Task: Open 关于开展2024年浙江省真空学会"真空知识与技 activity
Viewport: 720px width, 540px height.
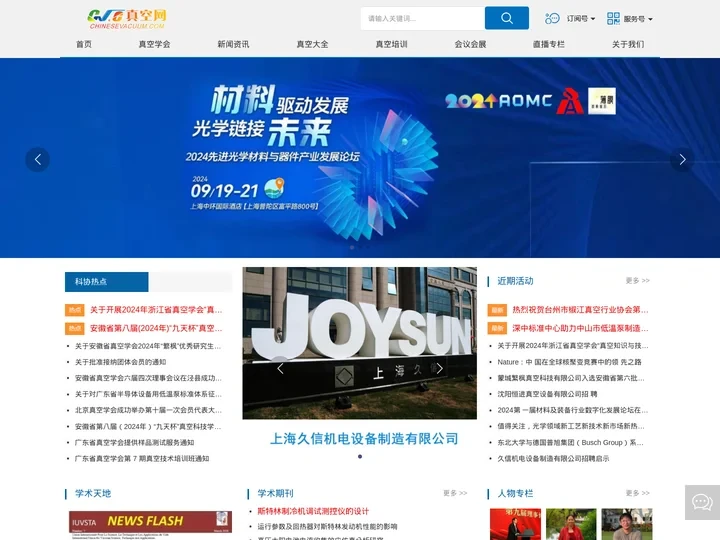Action: click(x=573, y=346)
